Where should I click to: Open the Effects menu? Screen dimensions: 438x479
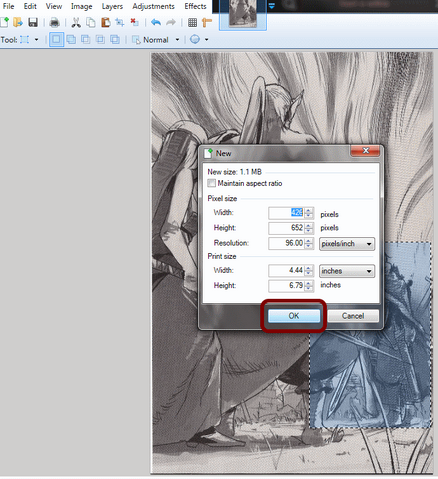(x=195, y=6)
